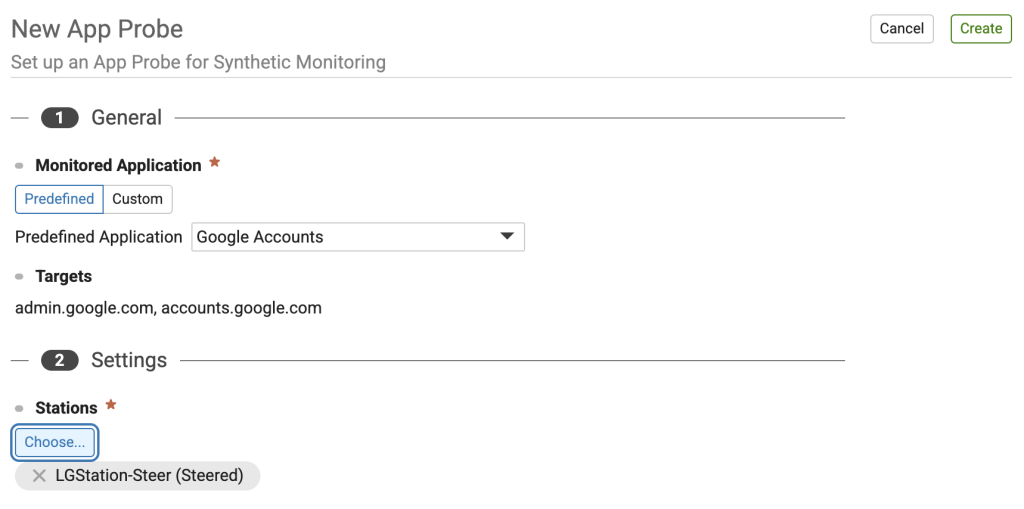This screenshot has height=509, width=1024.
Task: Expand the Predefined Application dropdown arrow
Action: pos(506,237)
